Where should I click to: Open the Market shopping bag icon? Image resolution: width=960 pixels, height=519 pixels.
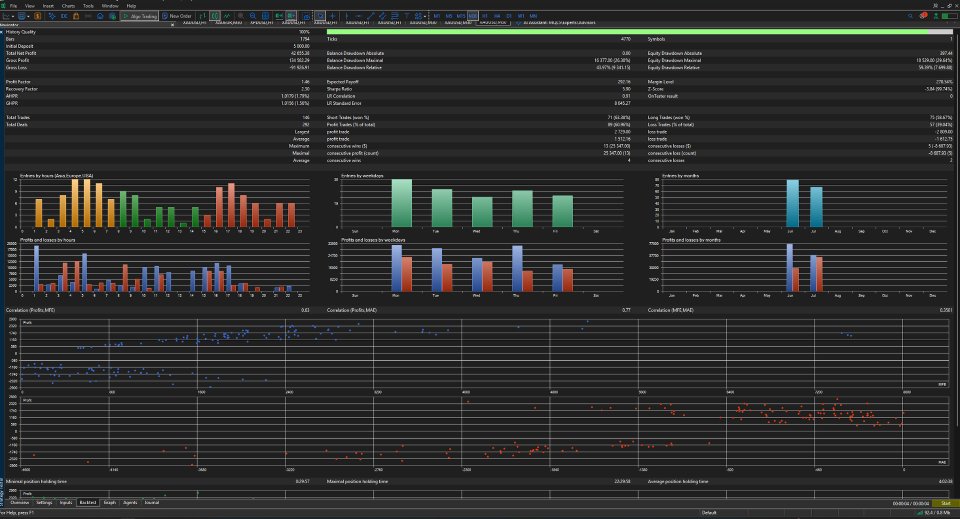[x=76, y=16]
